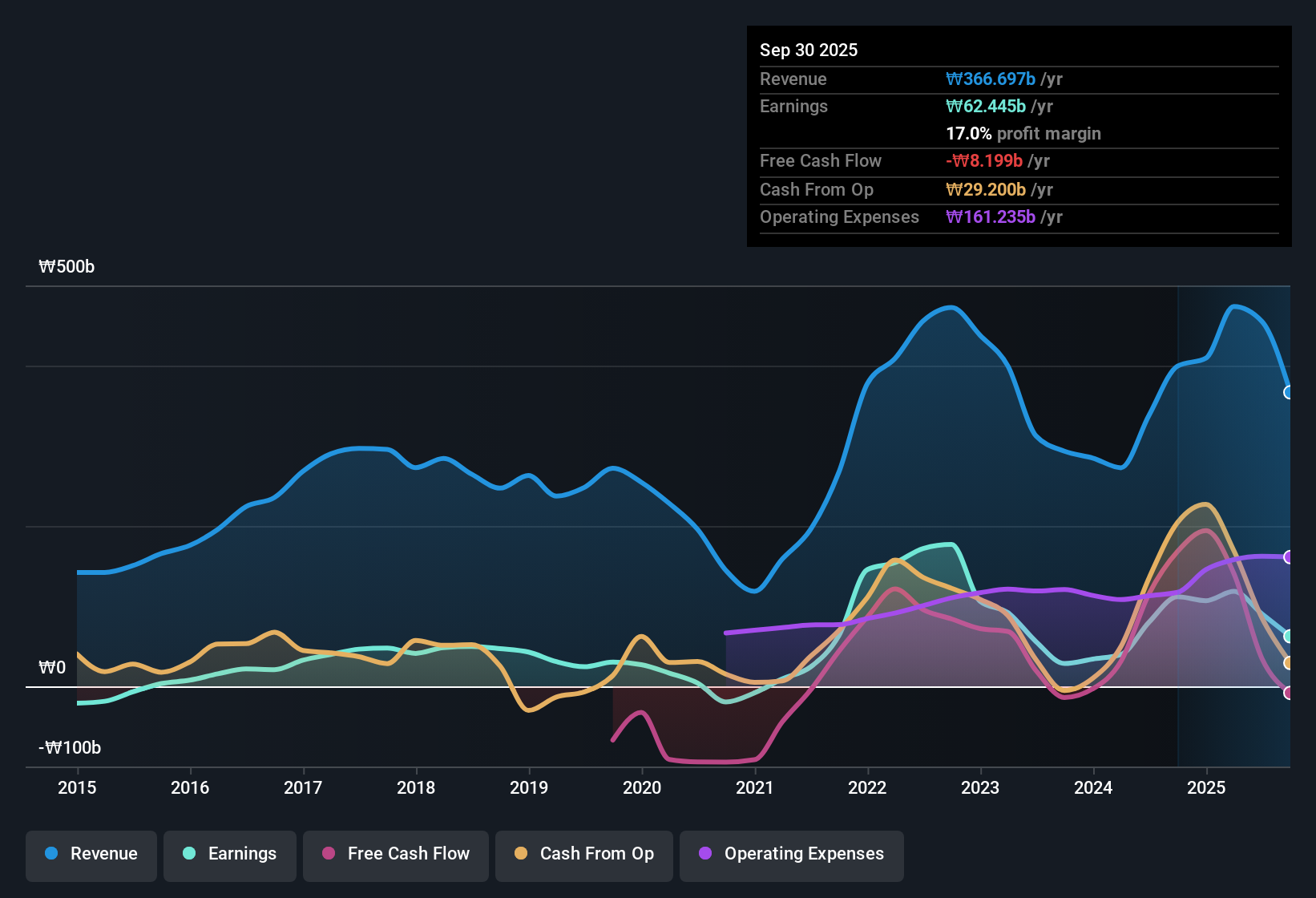Select the 2020 year label
Viewport: 1316px width, 898px height.
(642, 788)
